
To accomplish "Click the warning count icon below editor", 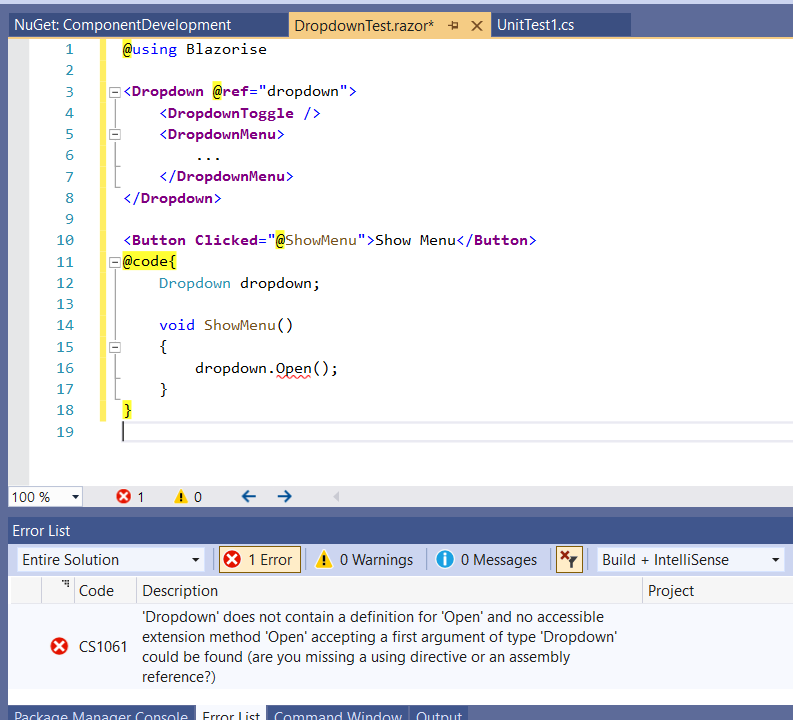I will pos(181,497).
